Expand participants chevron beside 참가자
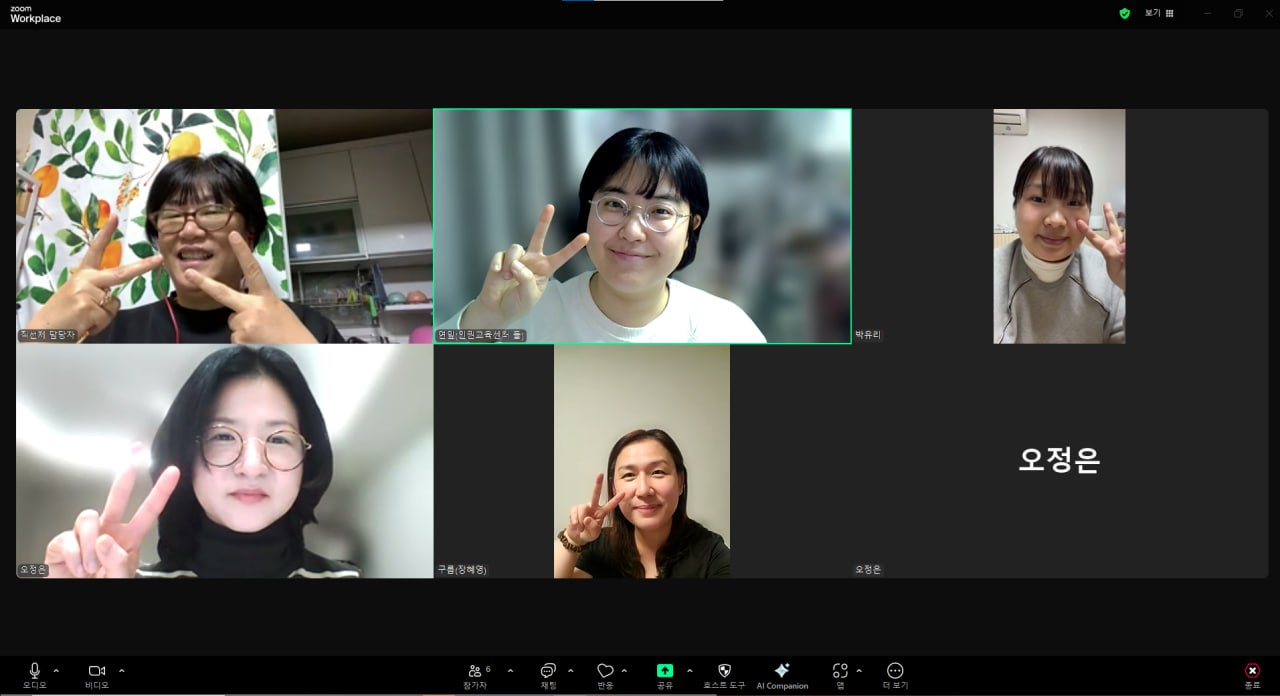The width and height of the screenshot is (1280, 696). click(510, 670)
